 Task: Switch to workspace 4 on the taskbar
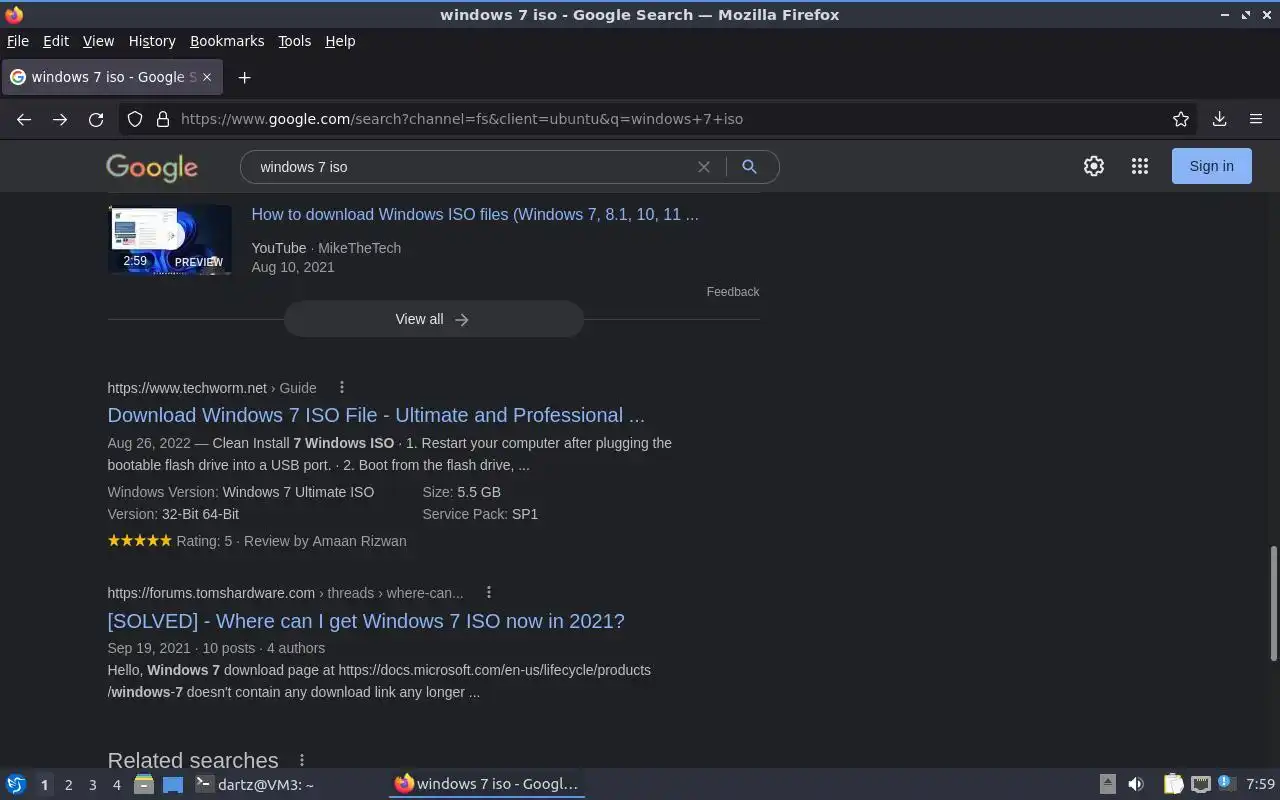click(x=116, y=785)
